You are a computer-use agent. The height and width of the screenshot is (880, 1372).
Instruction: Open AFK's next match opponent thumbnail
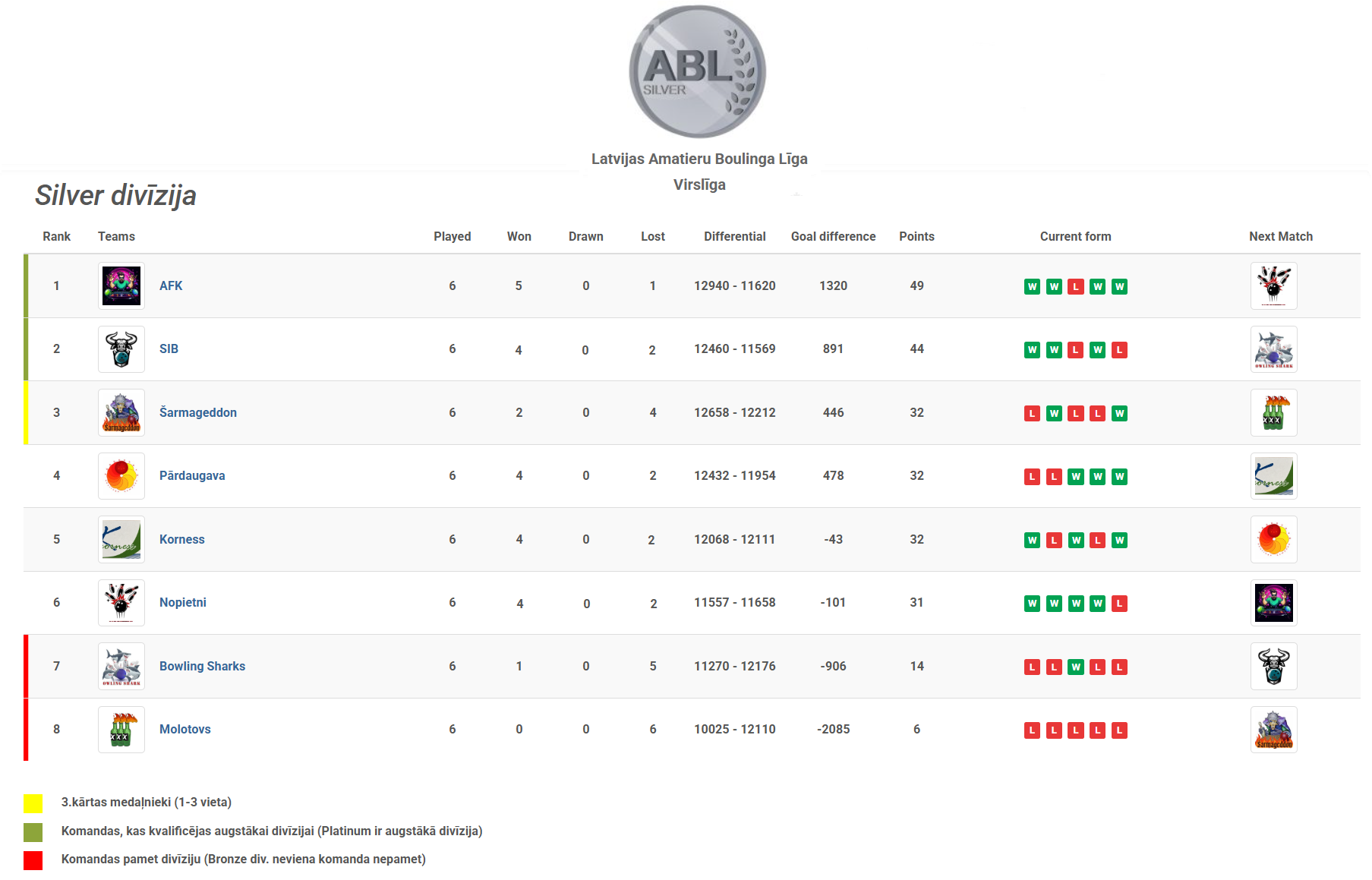pos(1273,285)
